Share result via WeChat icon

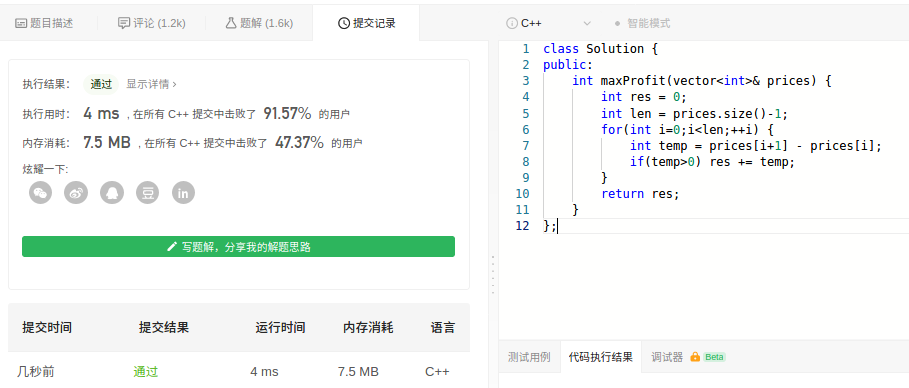tap(41, 193)
